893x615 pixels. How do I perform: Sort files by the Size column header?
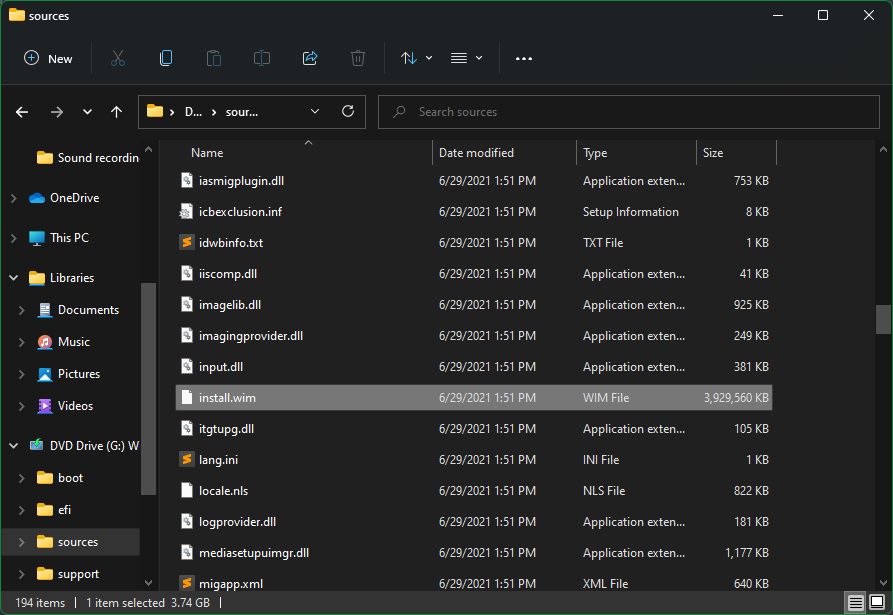712,152
